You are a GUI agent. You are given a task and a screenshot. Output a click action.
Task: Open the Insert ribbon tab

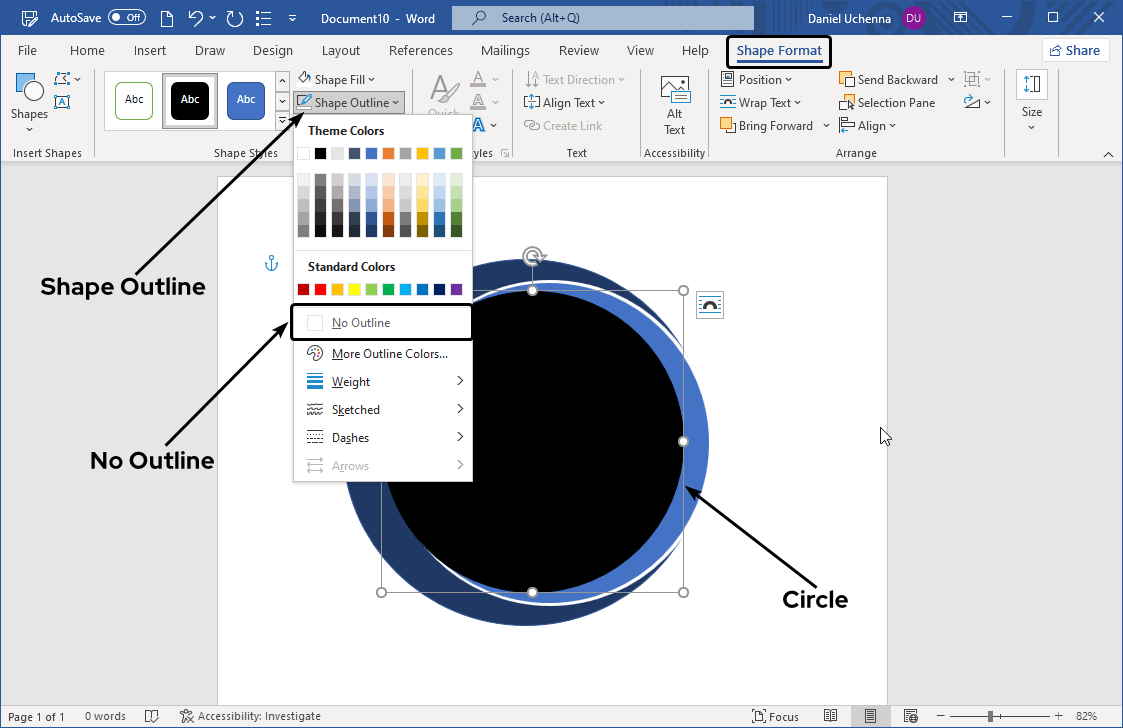click(150, 50)
